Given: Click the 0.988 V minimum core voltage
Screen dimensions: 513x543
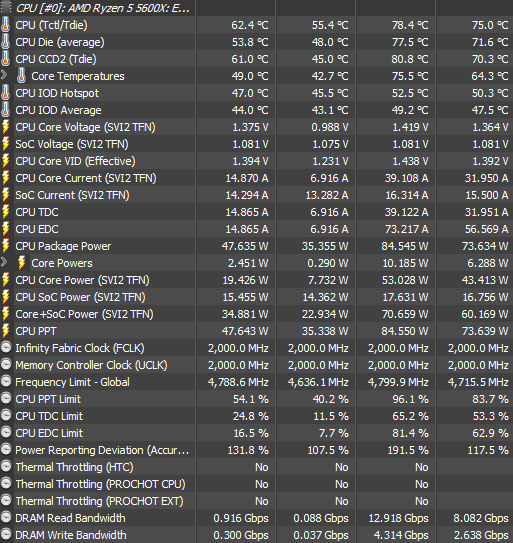Looking at the screenshot, I should tap(329, 127).
